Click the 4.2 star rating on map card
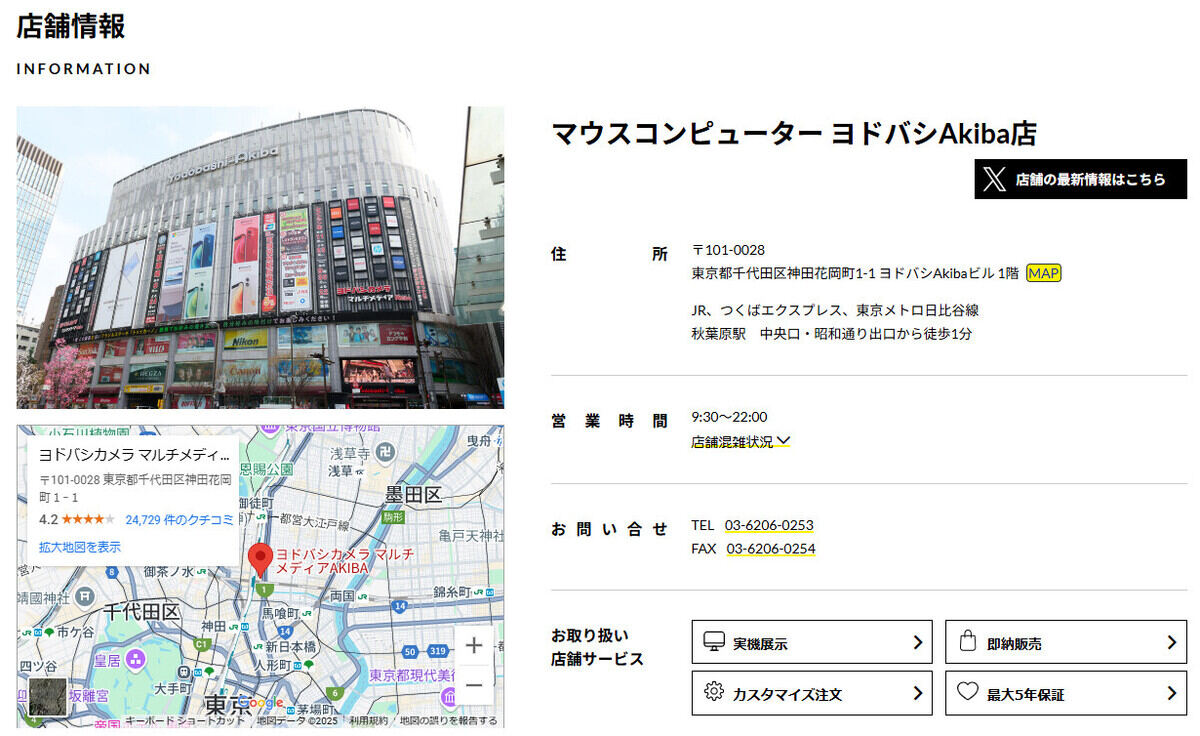 pos(77,520)
